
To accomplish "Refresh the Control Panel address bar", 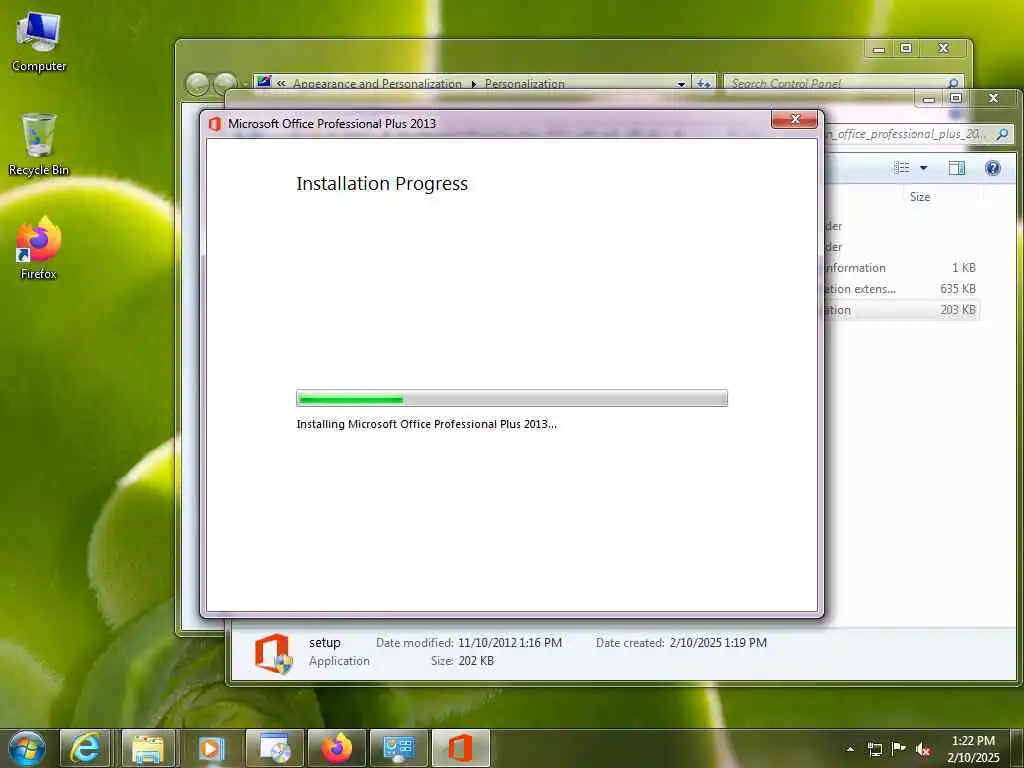I will 703,84.
